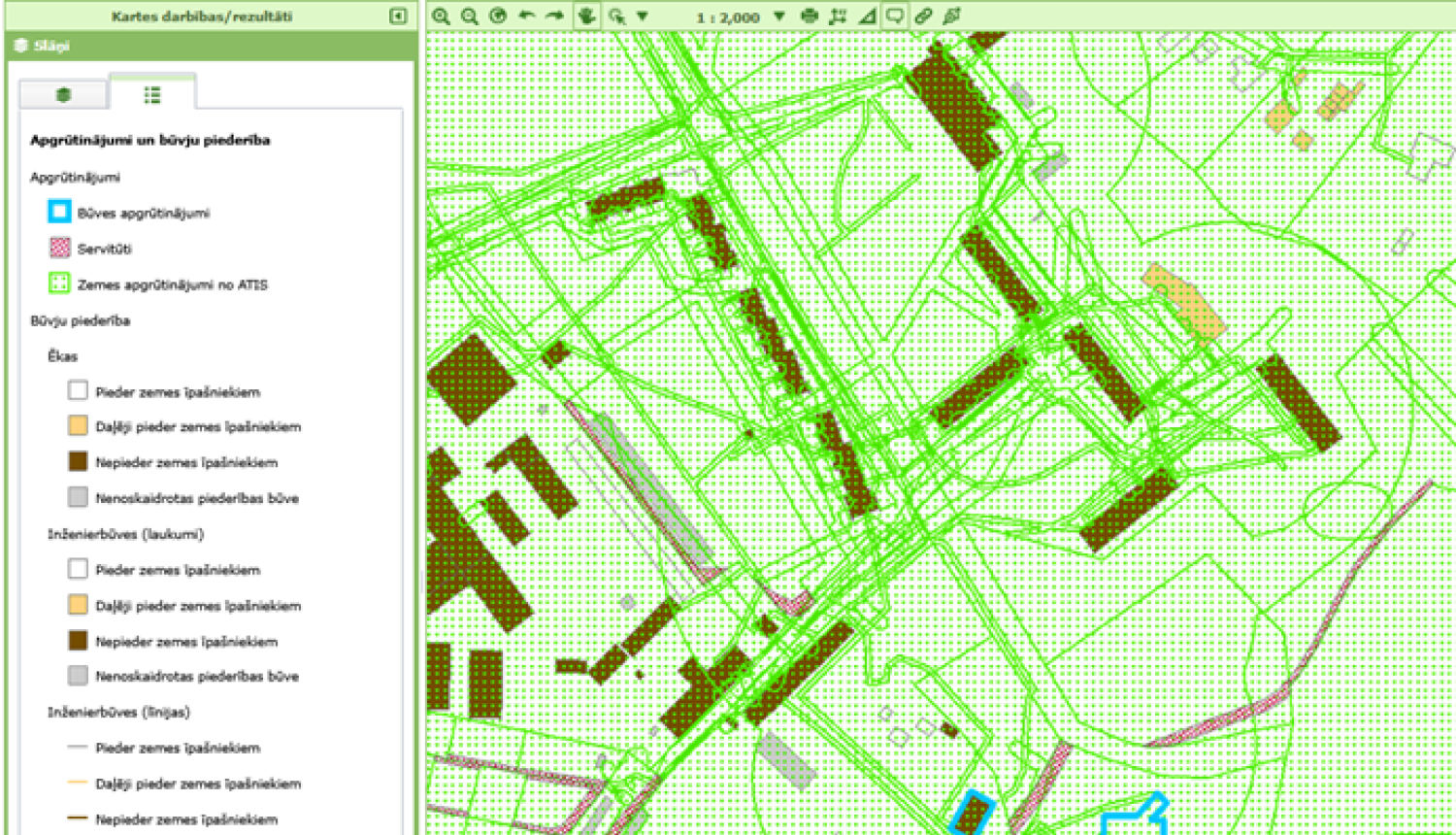
Task: Click the zoom in magnifier tool
Action: [441, 17]
